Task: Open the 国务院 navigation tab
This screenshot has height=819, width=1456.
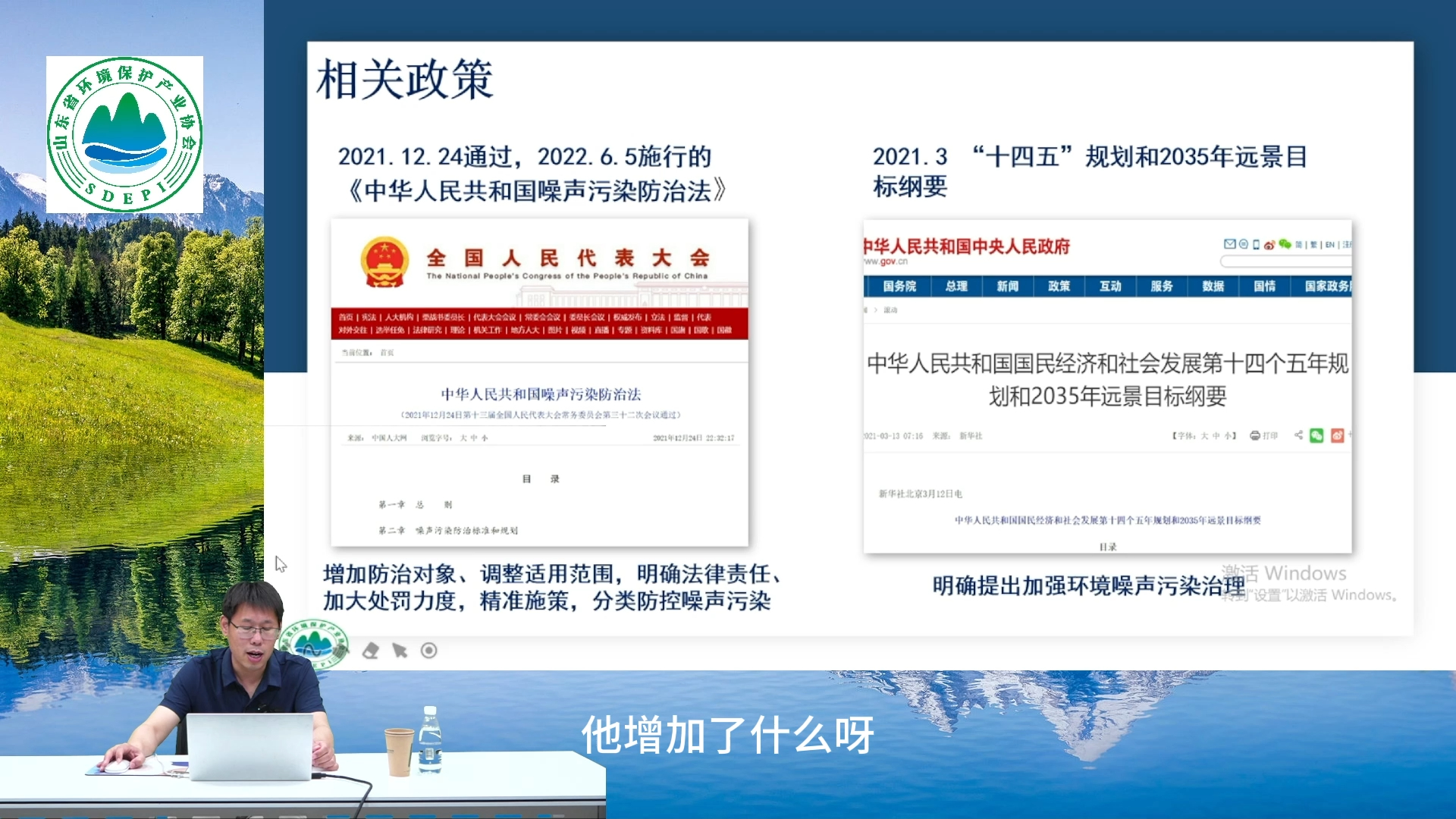Action: (899, 286)
